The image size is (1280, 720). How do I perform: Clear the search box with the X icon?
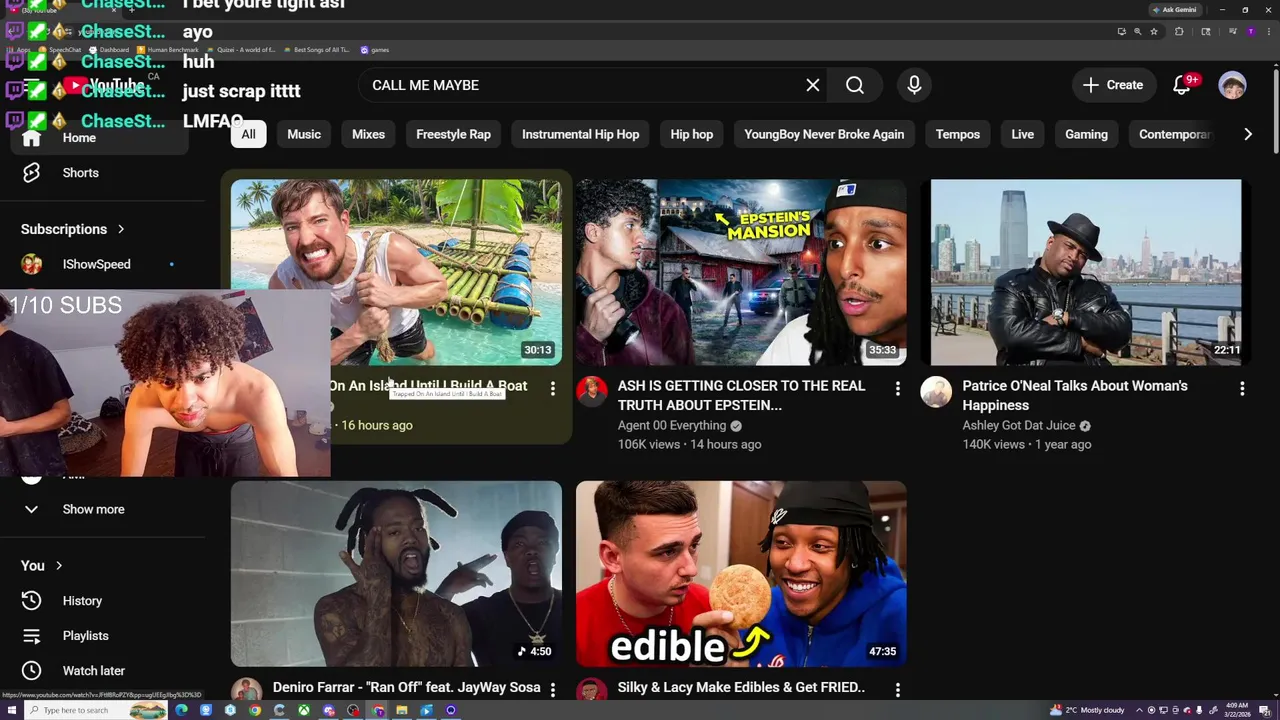pyautogui.click(x=813, y=85)
